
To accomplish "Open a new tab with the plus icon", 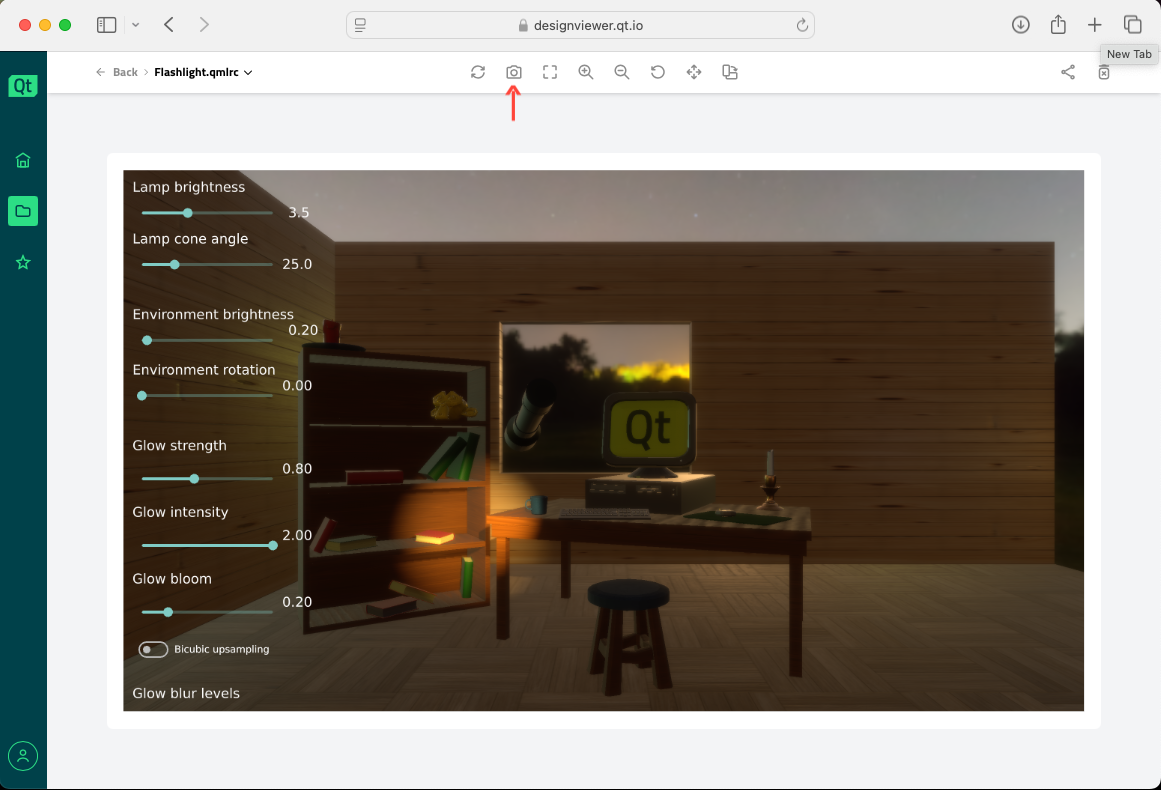I will (x=1094, y=24).
